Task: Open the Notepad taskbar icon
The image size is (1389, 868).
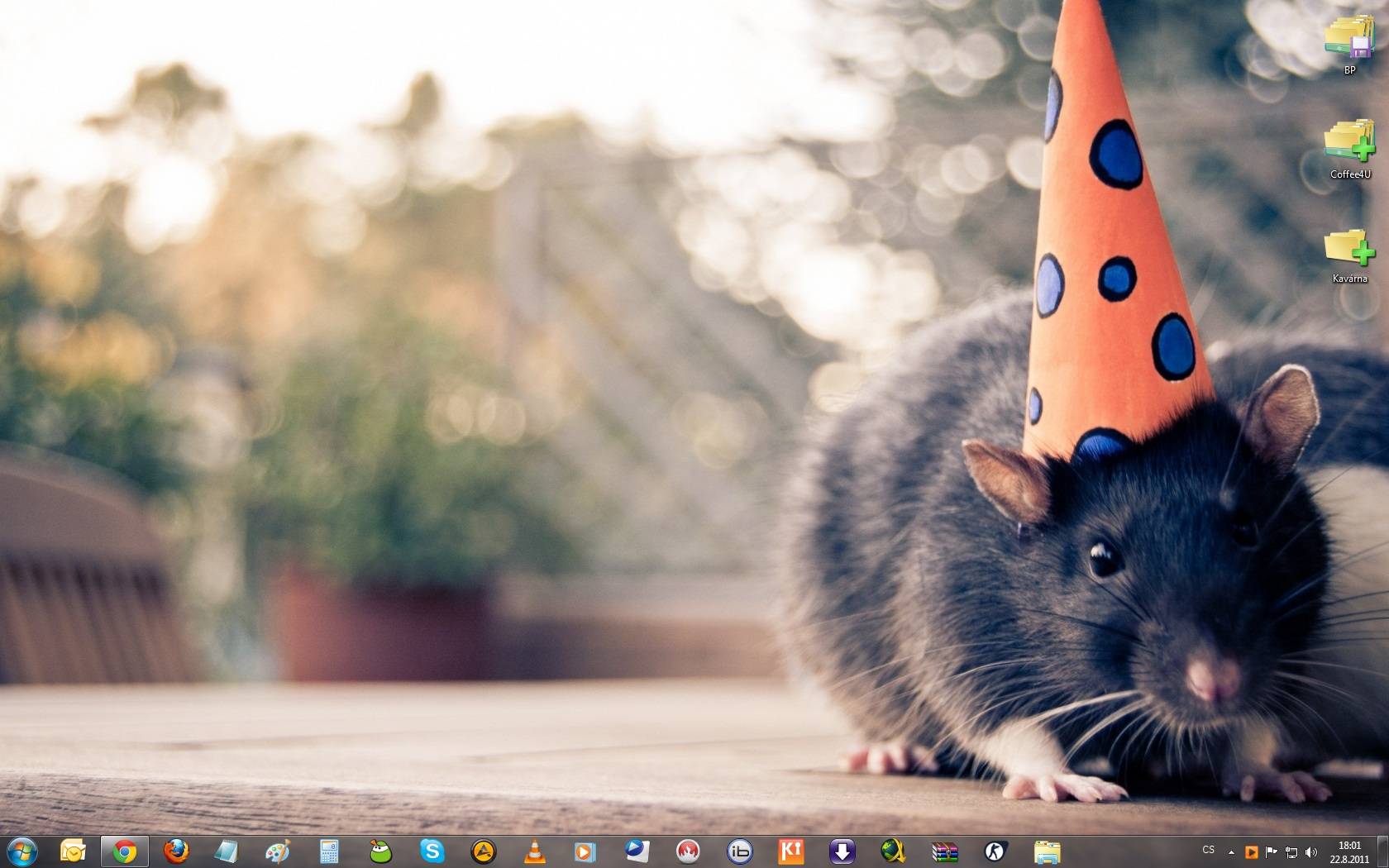Action: pos(227,851)
